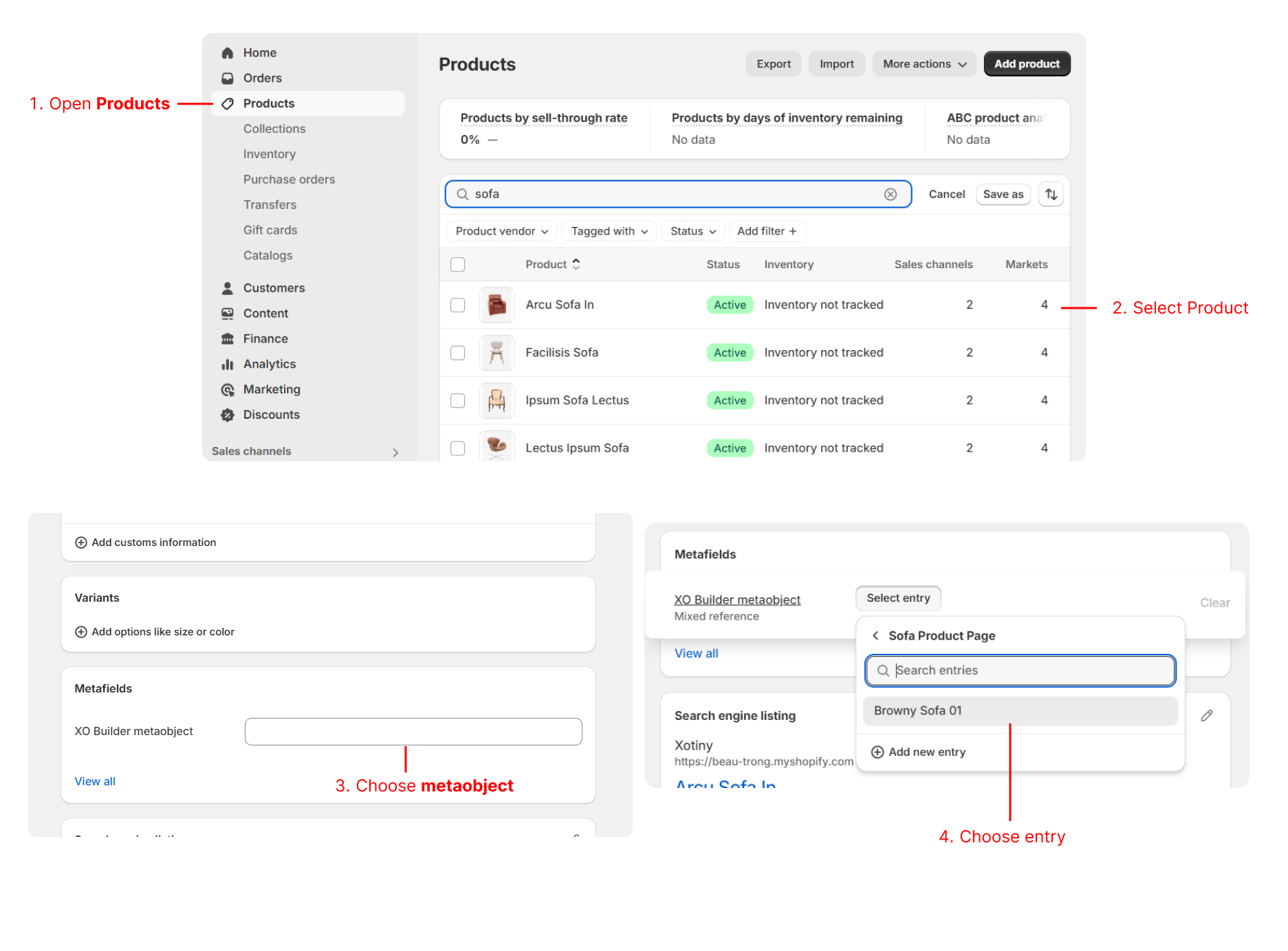Open Collections in the sidebar
Viewport: 1288px width, 951px height.
(274, 129)
